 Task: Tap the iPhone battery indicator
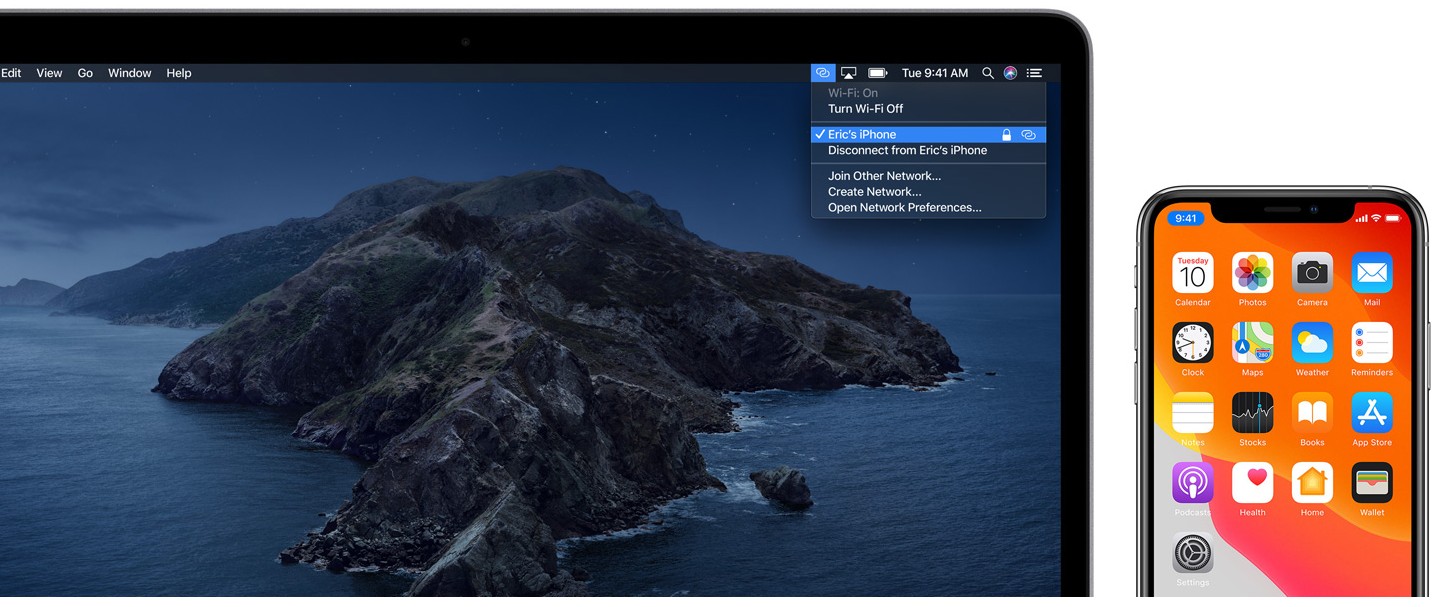[x=1394, y=218]
